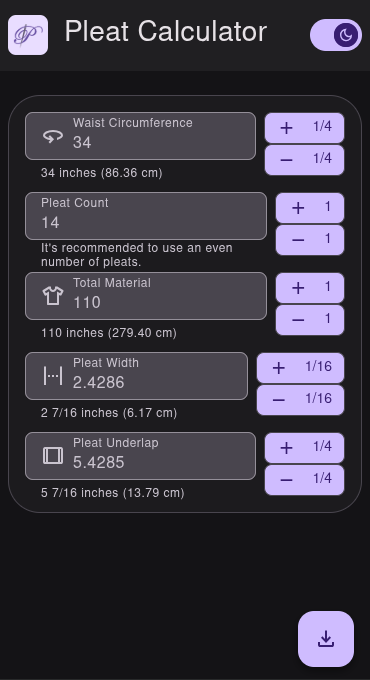The image size is (370, 680).
Task: Subtract 1 from Total Material
Action: pos(310,320)
